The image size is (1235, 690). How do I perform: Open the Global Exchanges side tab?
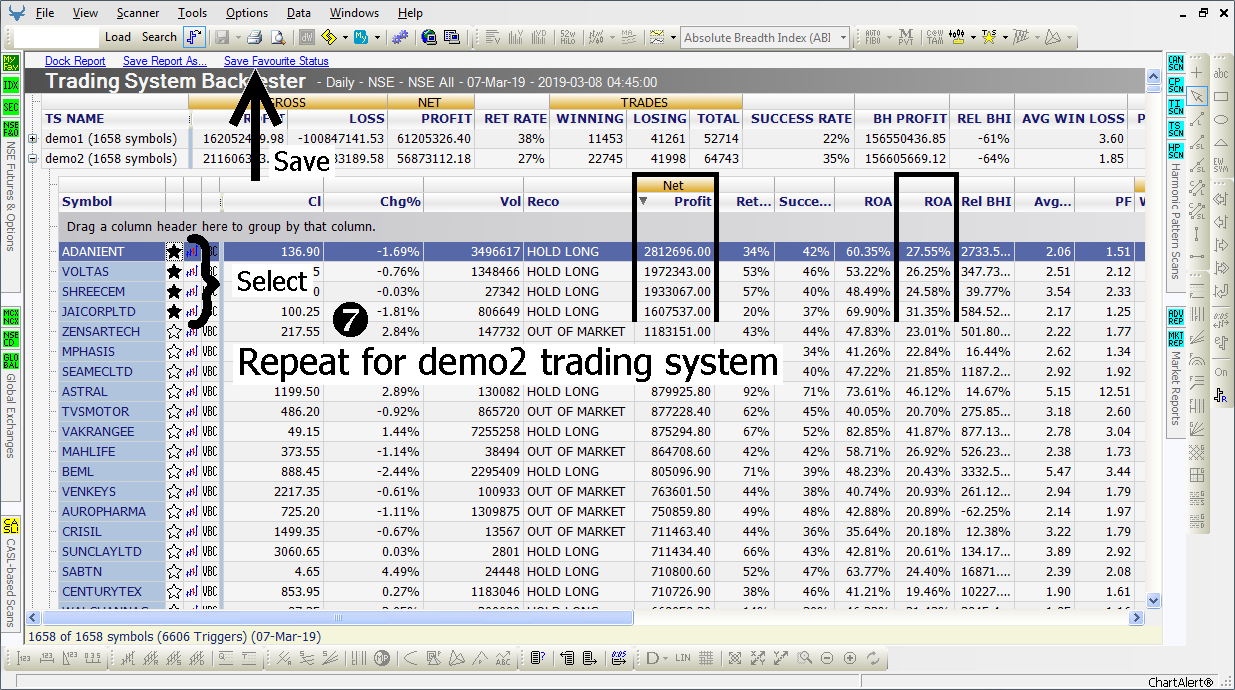[11, 416]
